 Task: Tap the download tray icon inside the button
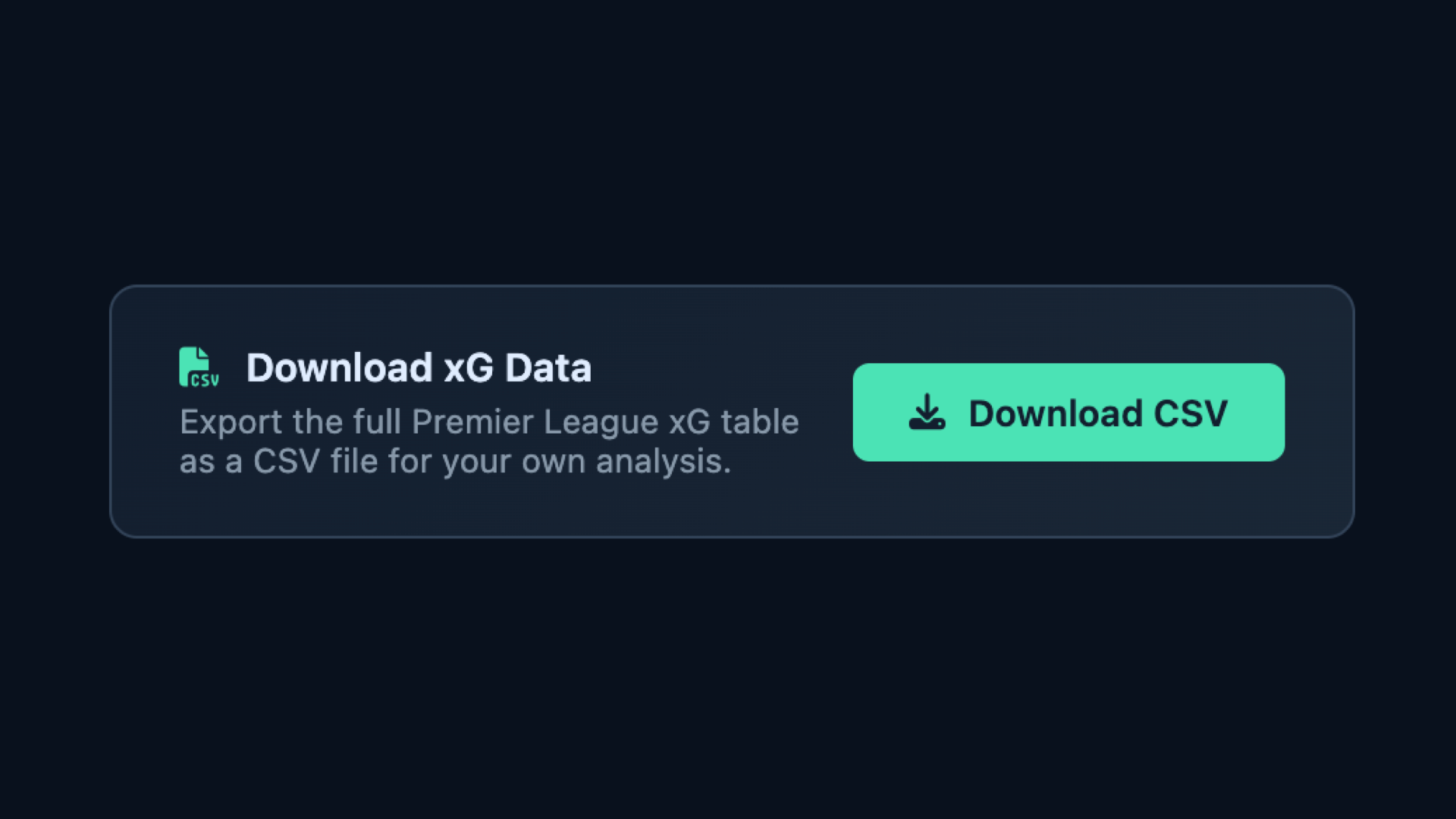[927, 412]
